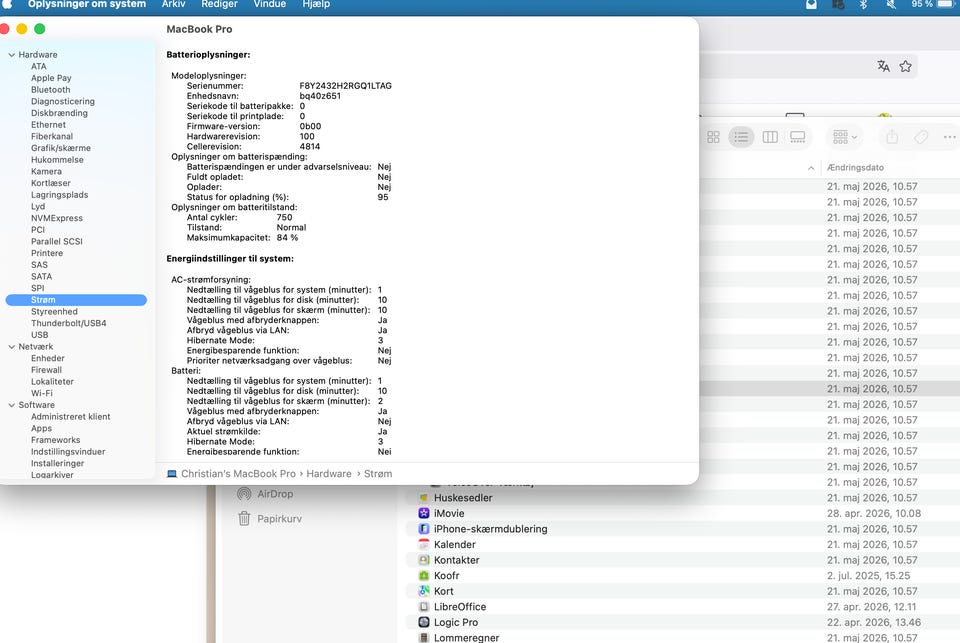The height and width of the screenshot is (643, 960).
Task: Collapse the Software tree section
Action: [x=12, y=405]
